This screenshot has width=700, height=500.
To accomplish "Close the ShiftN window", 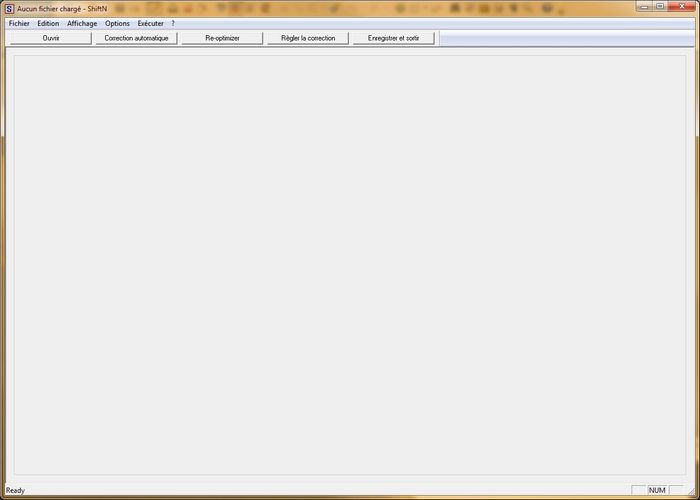I will (682, 6).
